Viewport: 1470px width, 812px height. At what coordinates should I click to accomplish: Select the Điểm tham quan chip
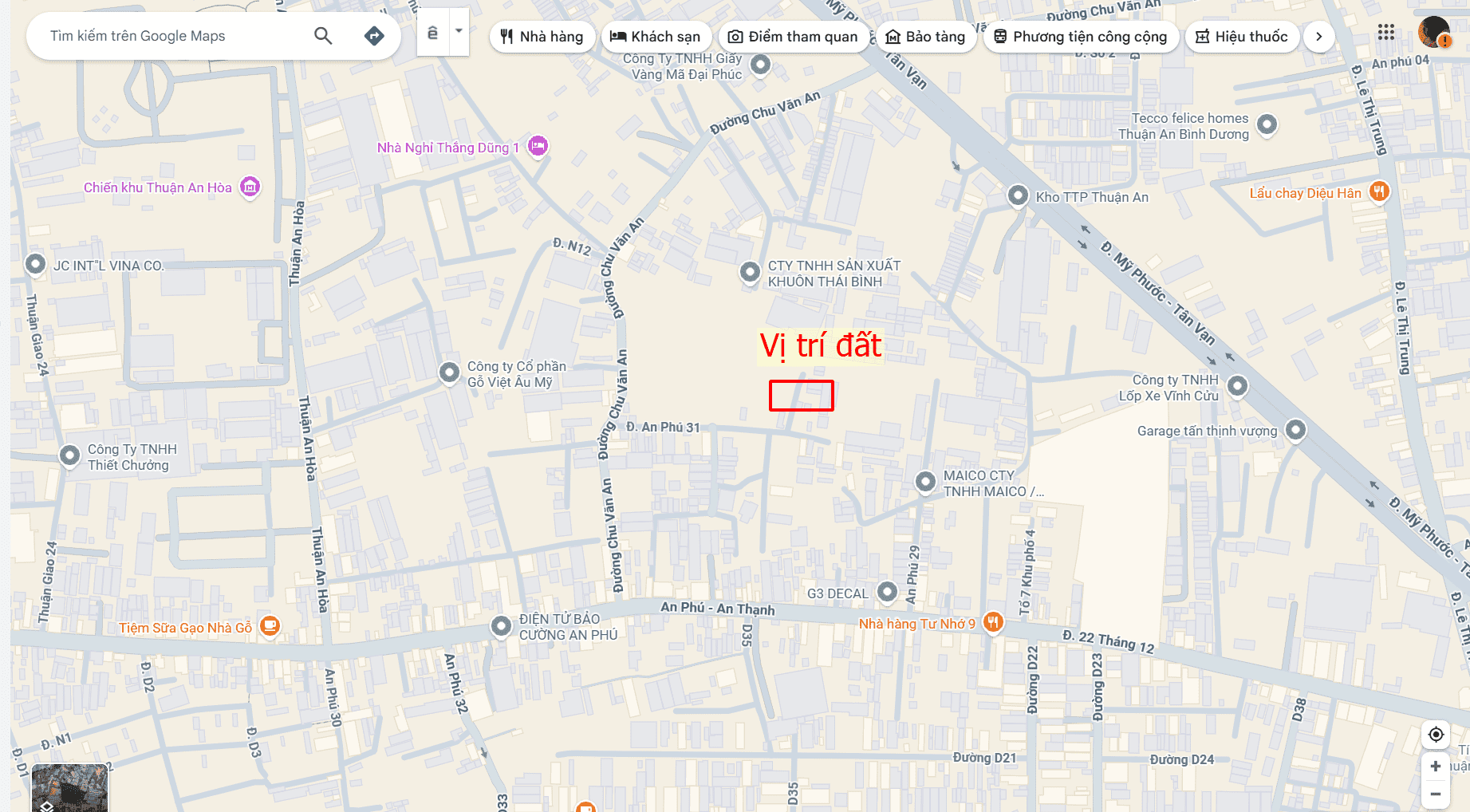coord(794,37)
